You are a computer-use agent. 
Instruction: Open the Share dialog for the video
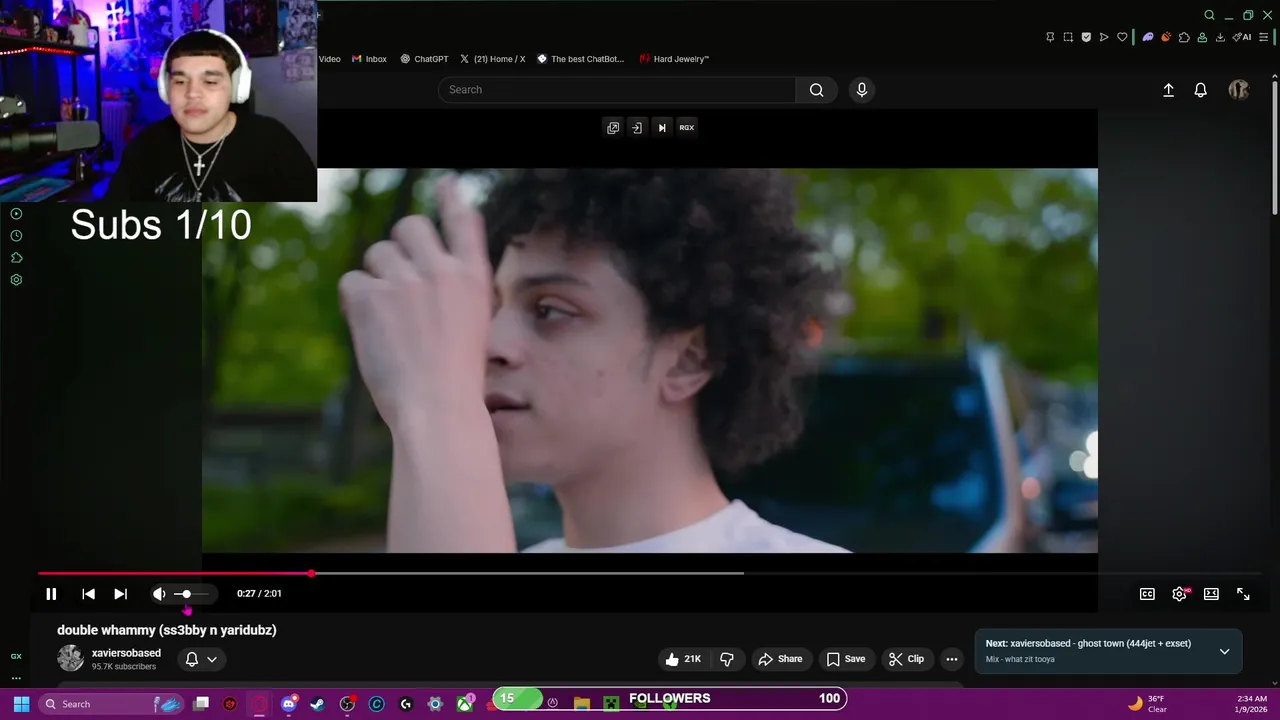click(x=780, y=659)
